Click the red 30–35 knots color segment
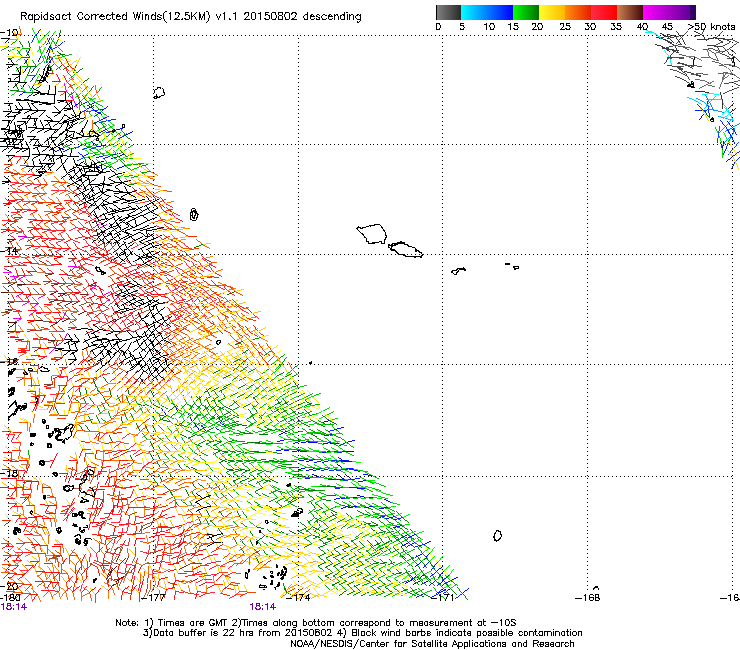The image size is (740, 650). tap(604, 12)
